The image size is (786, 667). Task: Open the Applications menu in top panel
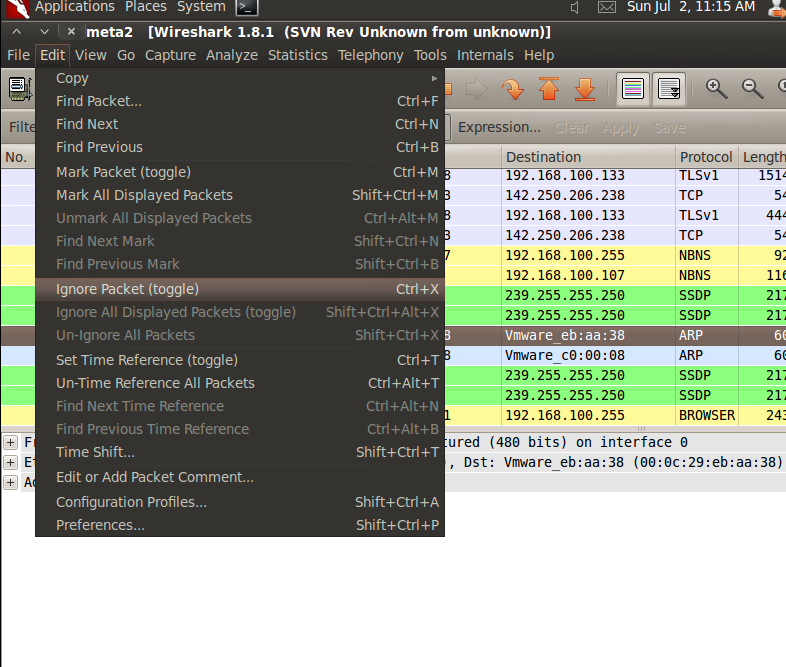[x=75, y=7]
